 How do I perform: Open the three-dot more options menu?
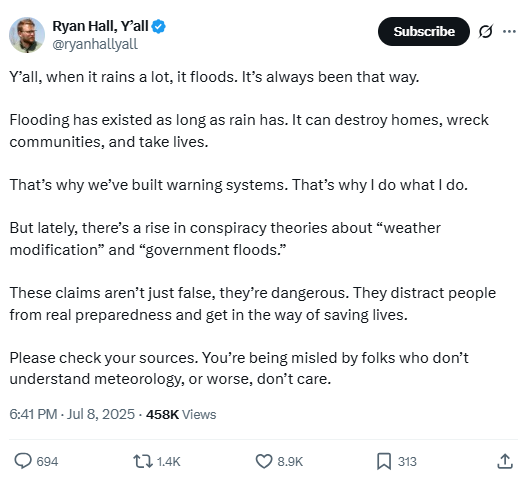[509, 31]
